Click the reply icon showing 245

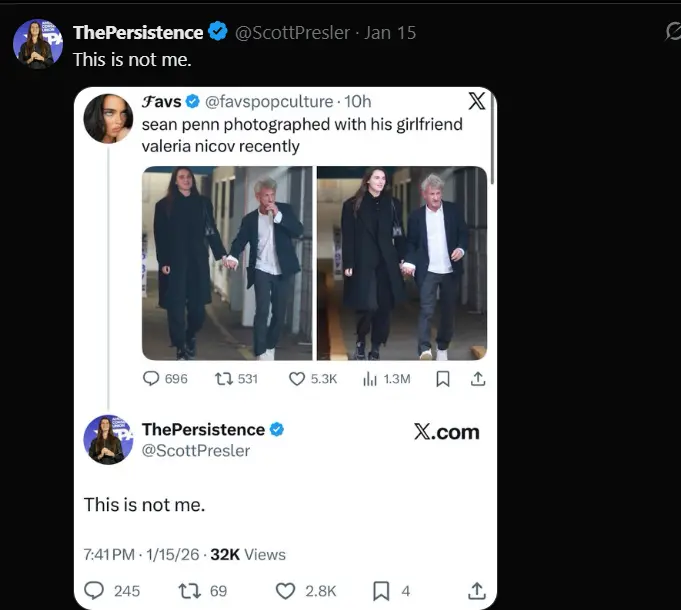[95, 591]
